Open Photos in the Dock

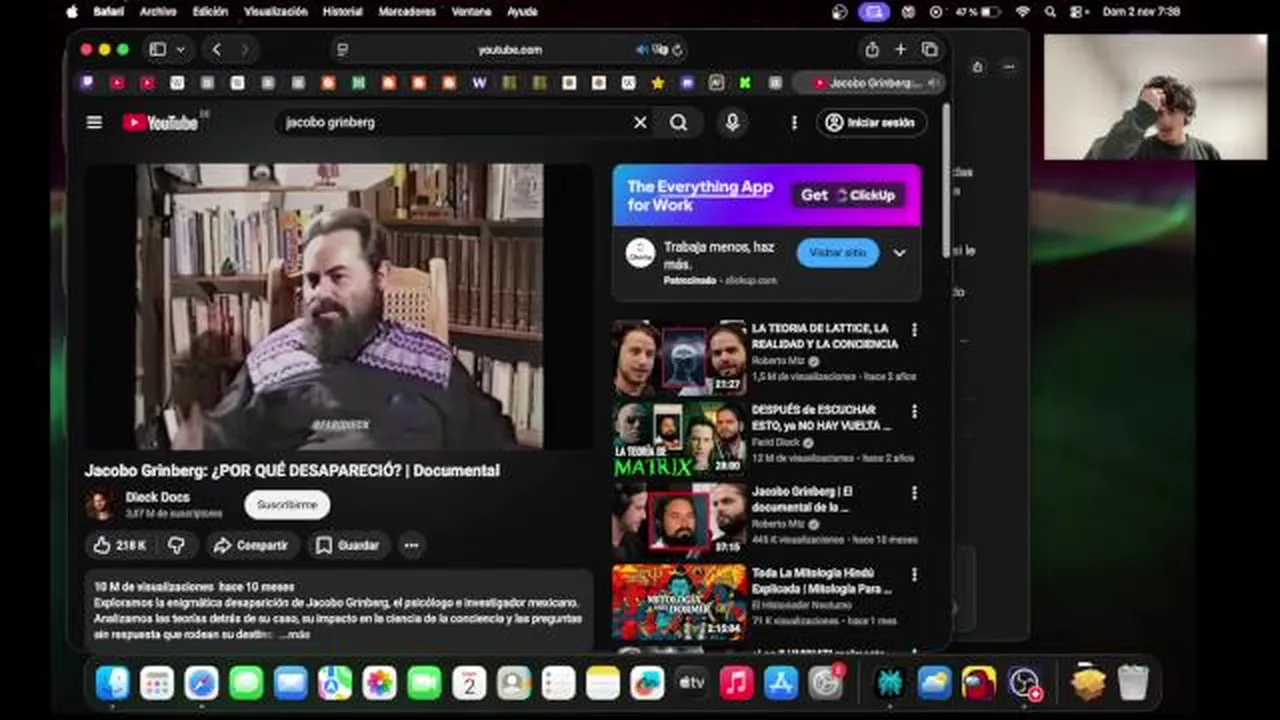point(380,683)
